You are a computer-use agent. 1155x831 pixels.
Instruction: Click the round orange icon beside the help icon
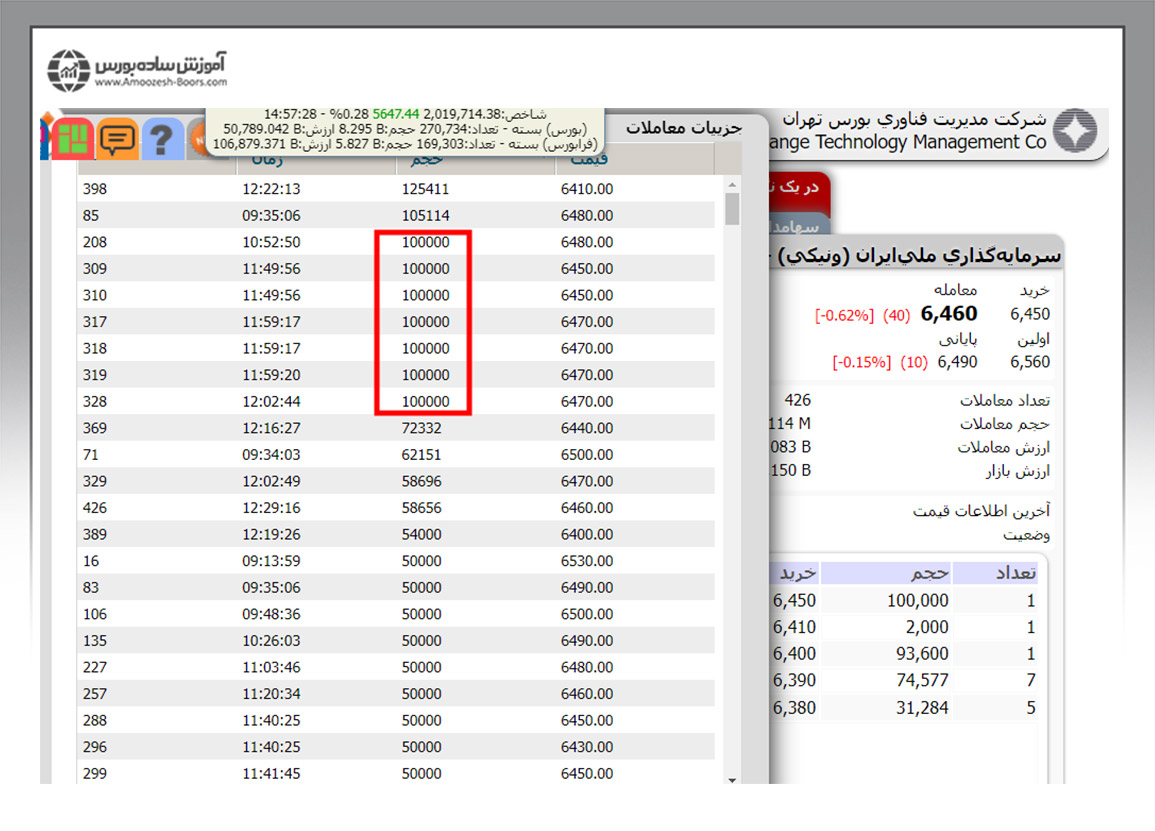point(196,138)
